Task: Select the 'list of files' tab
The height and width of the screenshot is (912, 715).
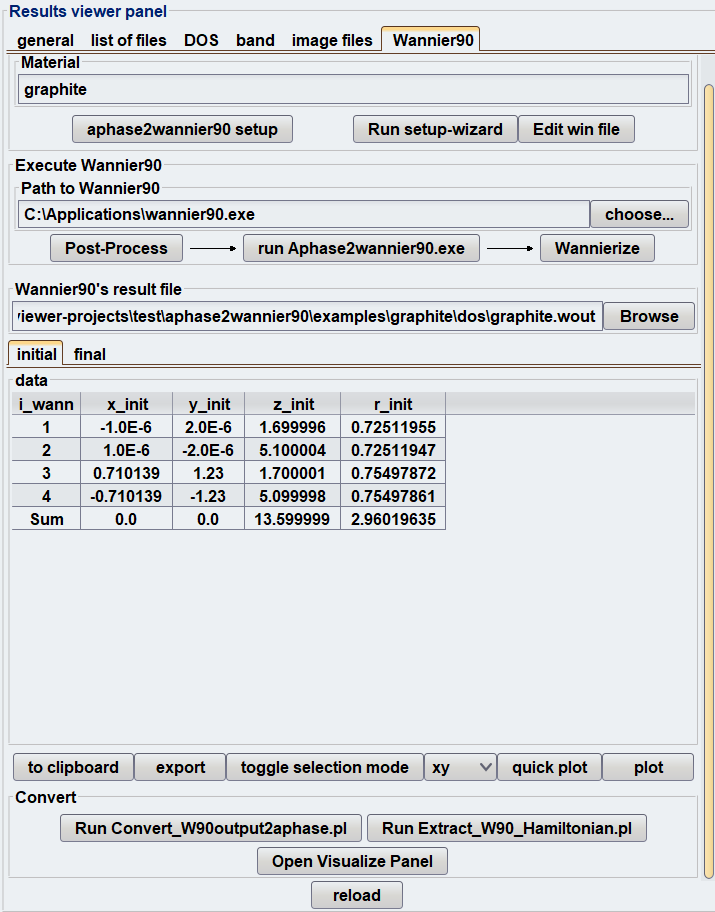Action: [x=129, y=40]
